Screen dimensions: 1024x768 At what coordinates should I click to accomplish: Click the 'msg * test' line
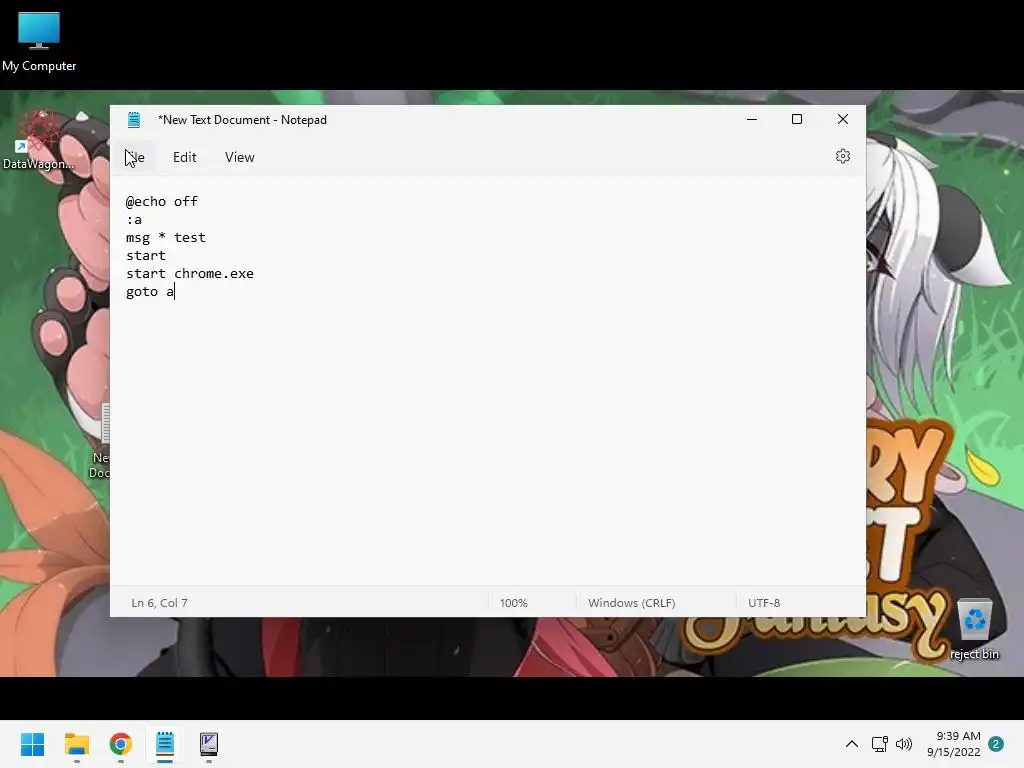(166, 237)
